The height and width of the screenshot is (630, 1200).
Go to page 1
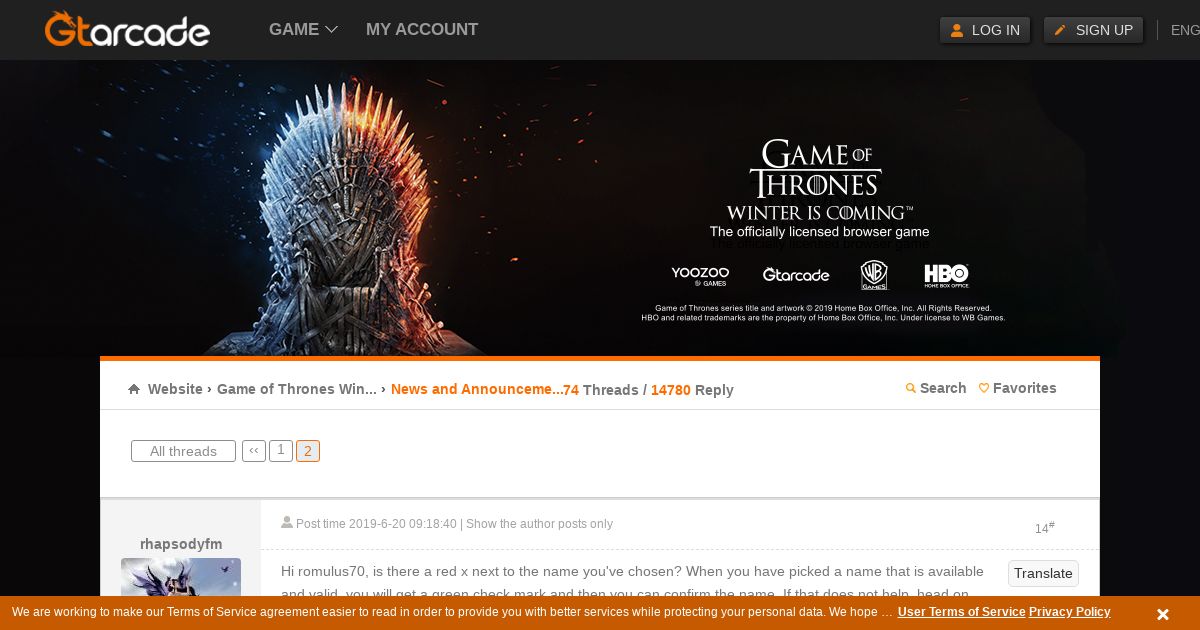pos(281,450)
